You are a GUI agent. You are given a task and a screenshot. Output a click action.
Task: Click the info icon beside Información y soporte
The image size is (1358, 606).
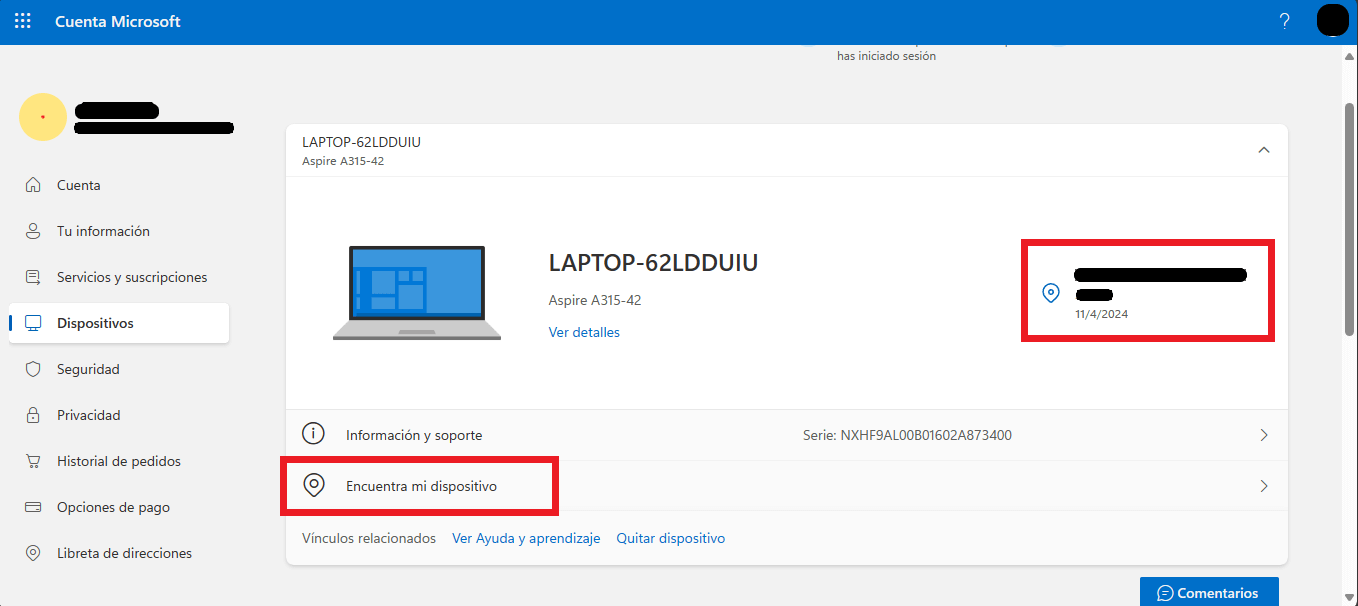314,434
